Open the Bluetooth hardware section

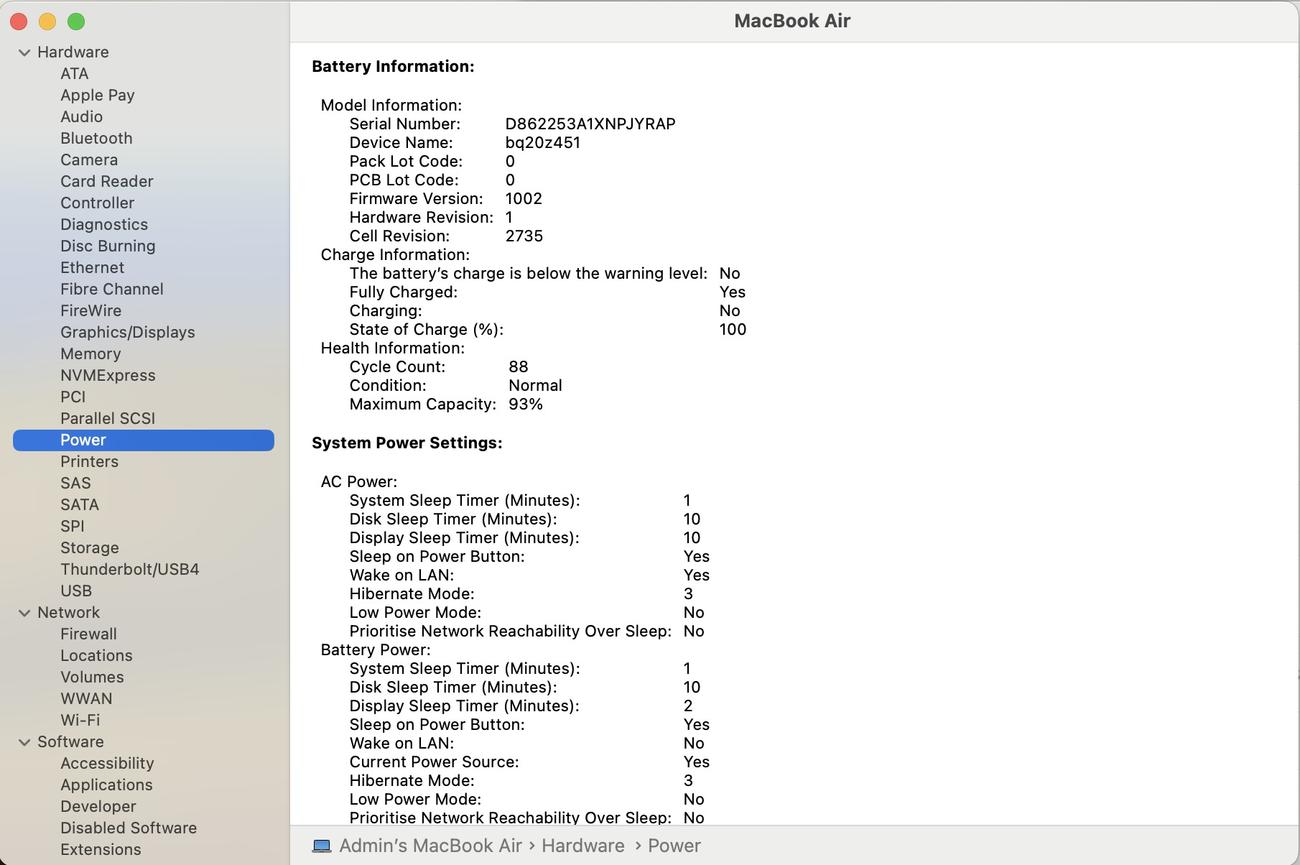pyautogui.click(x=96, y=138)
